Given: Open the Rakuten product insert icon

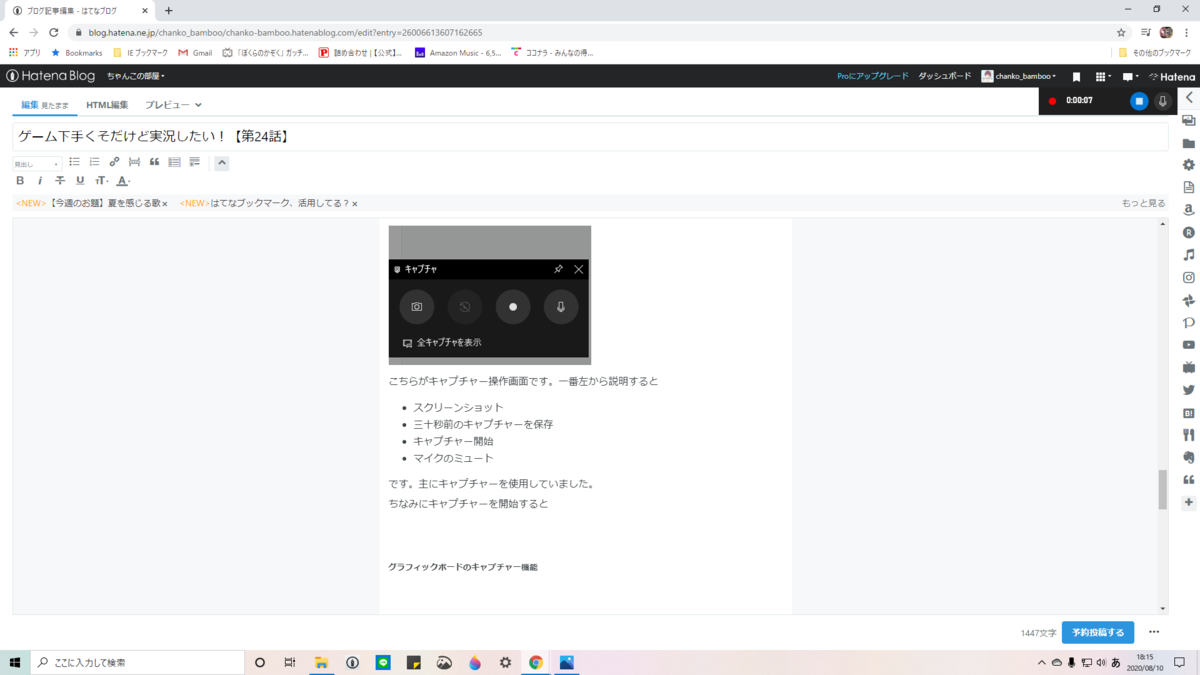Looking at the screenshot, I should (x=1189, y=232).
